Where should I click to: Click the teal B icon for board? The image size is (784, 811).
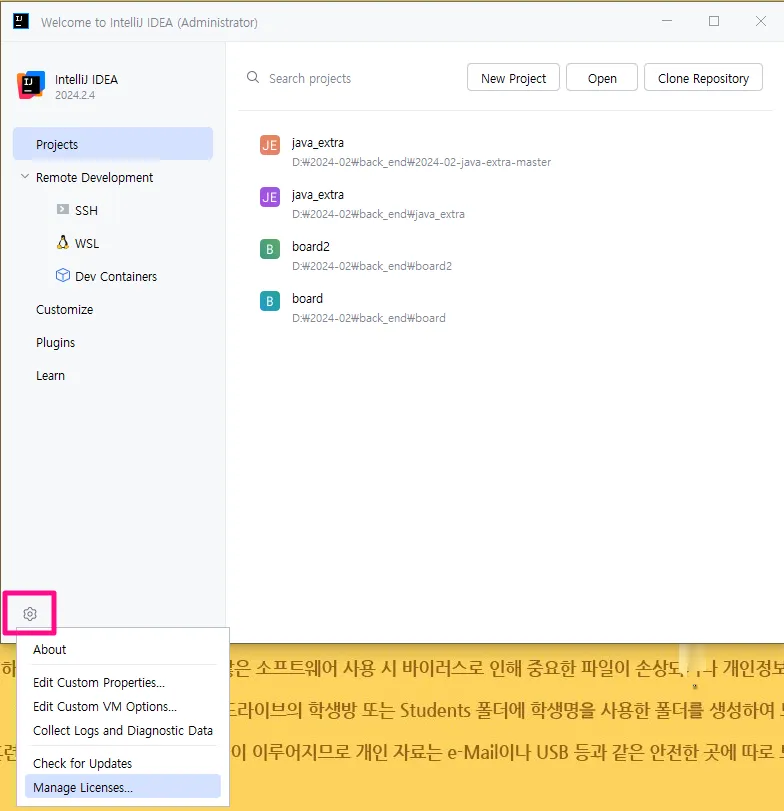tap(269, 301)
